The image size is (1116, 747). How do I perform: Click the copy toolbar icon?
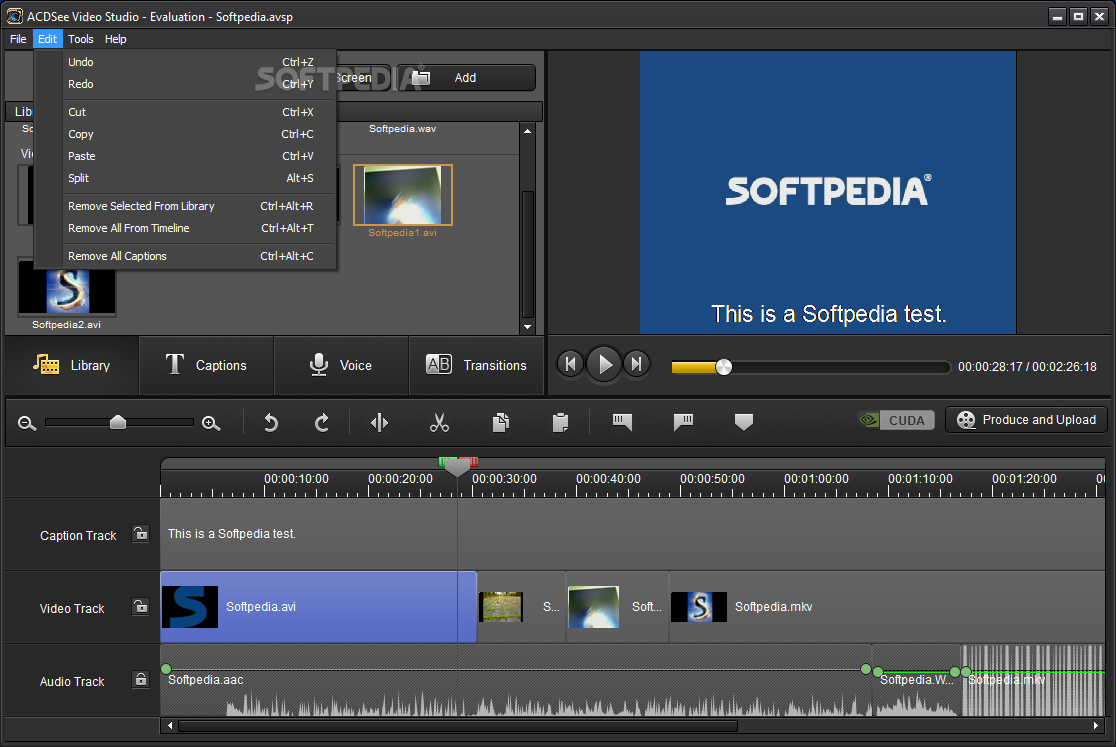(500, 423)
